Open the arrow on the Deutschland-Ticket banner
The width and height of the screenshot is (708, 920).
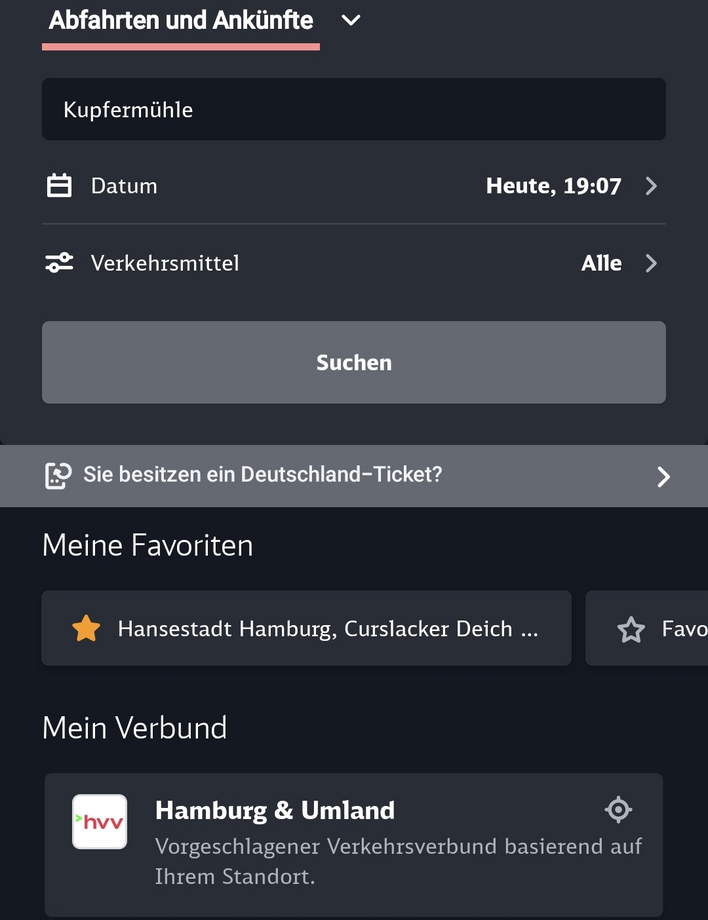click(663, 477)
